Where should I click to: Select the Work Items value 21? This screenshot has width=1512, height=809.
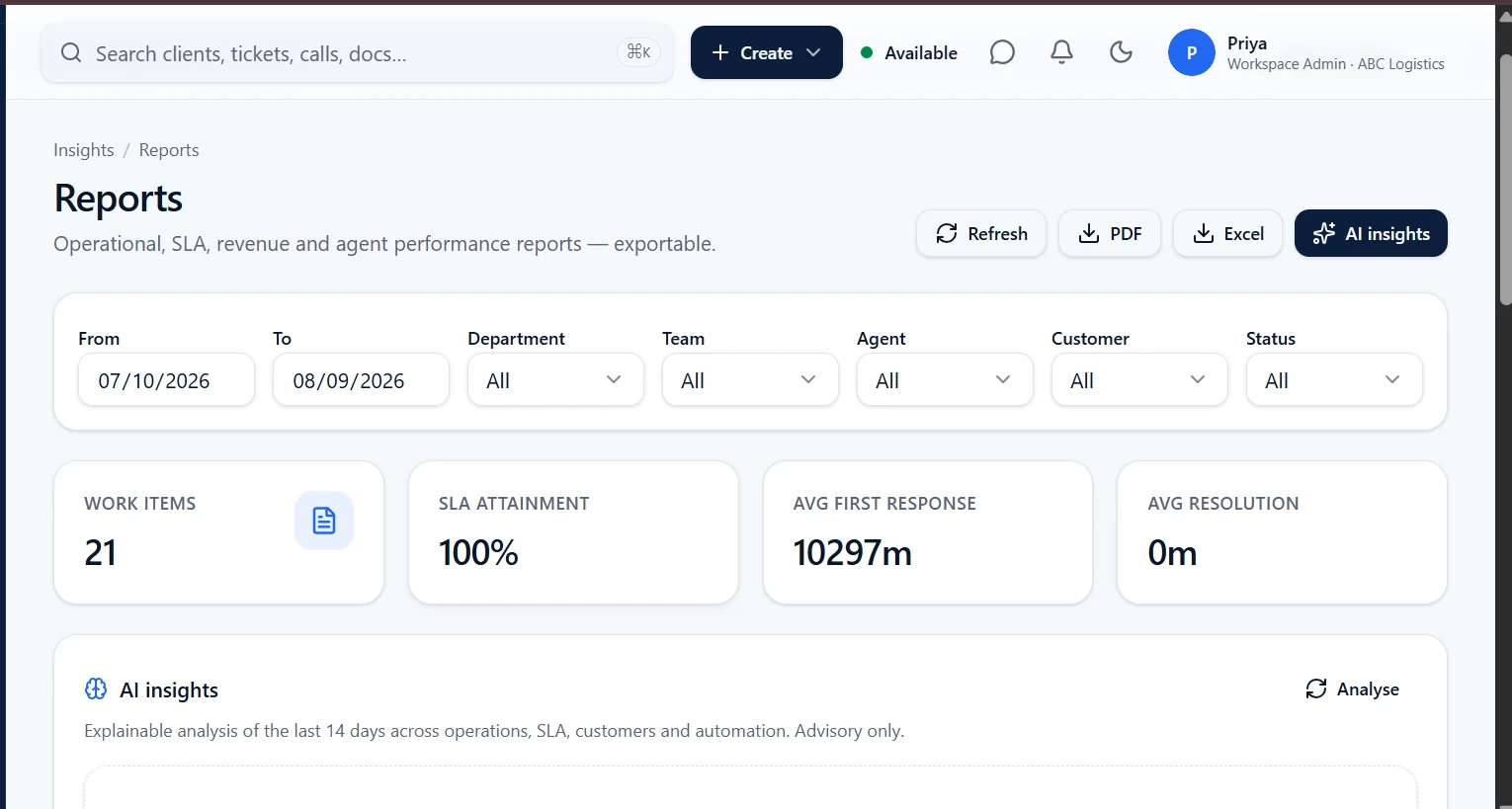coord(100,553)
